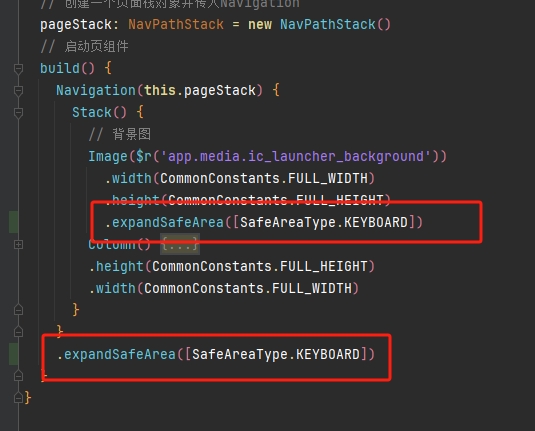Screen dimensions: 535x431
Task: Collapse the Navigation(this.pageStack) block fold marker
Action: [x=18, y=91]
